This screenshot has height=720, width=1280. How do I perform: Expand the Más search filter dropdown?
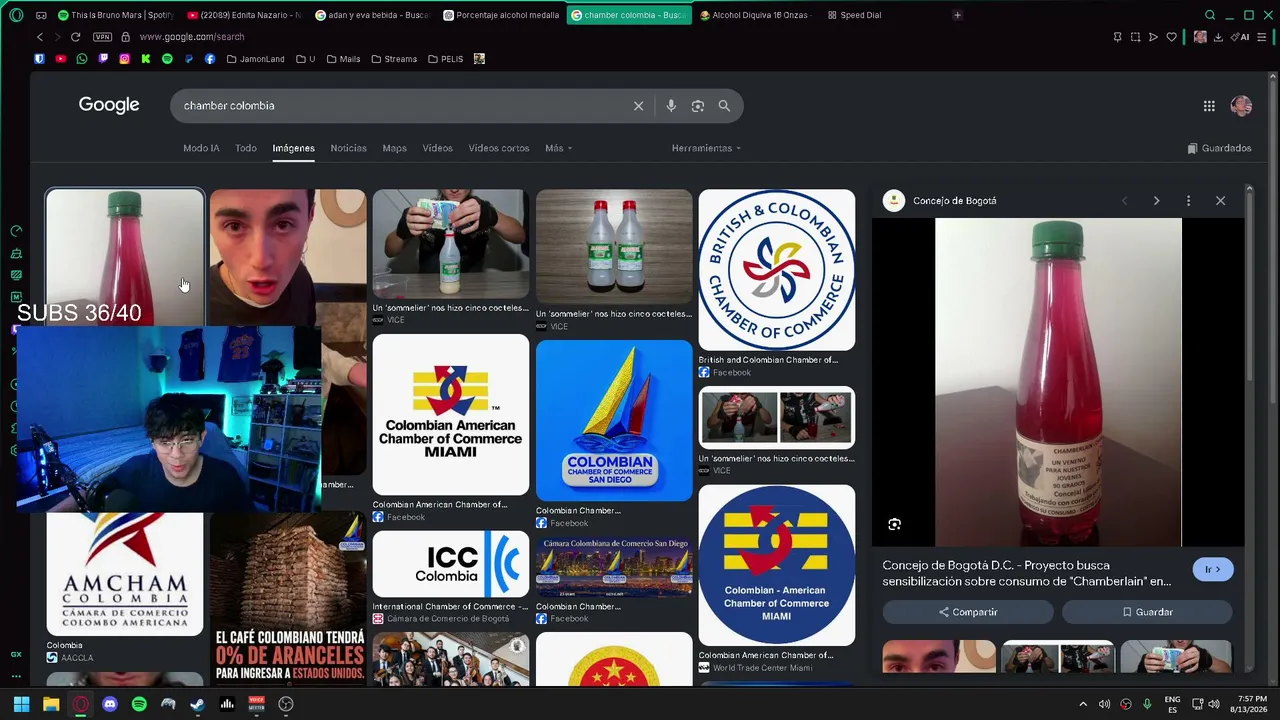(x=558, y=148)
